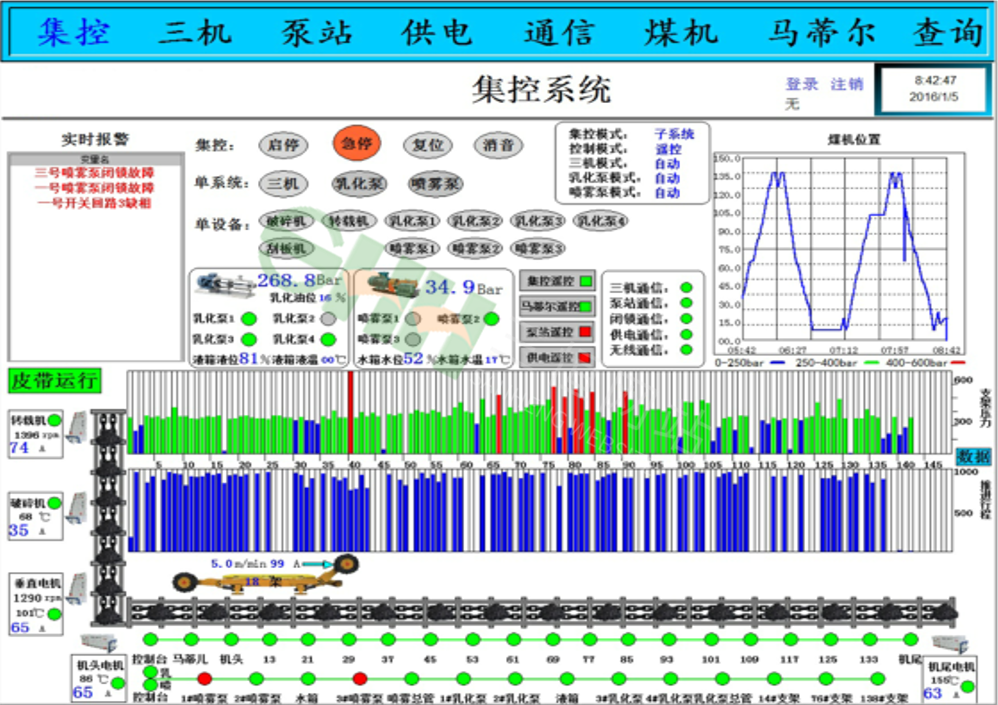The image size is (998, 705).
Task: Click the green status light for 转载机
Action: [x=52, y=420]
